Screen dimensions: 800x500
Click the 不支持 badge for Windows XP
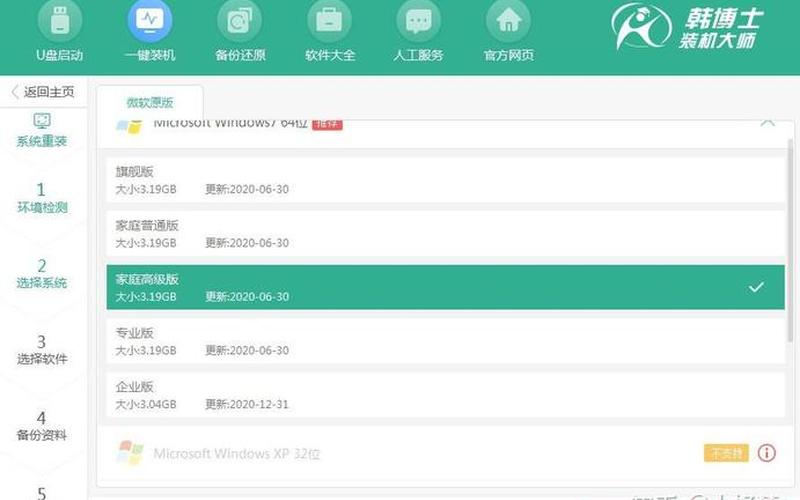pyautogui.click(x=726, y=453)
